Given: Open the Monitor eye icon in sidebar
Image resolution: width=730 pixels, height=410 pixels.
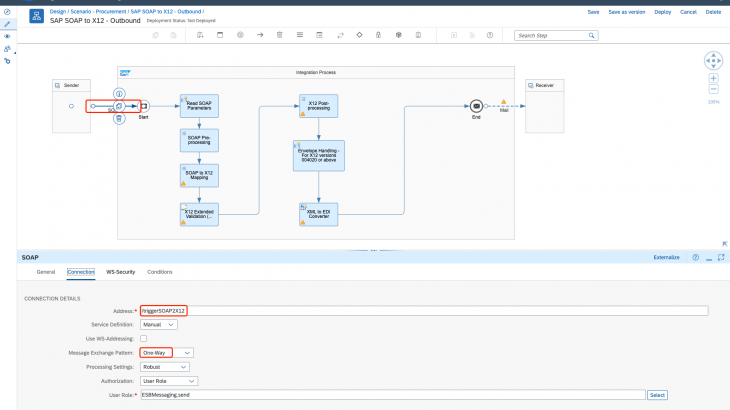Looking at the screenshot, I should tap(7, 36).
